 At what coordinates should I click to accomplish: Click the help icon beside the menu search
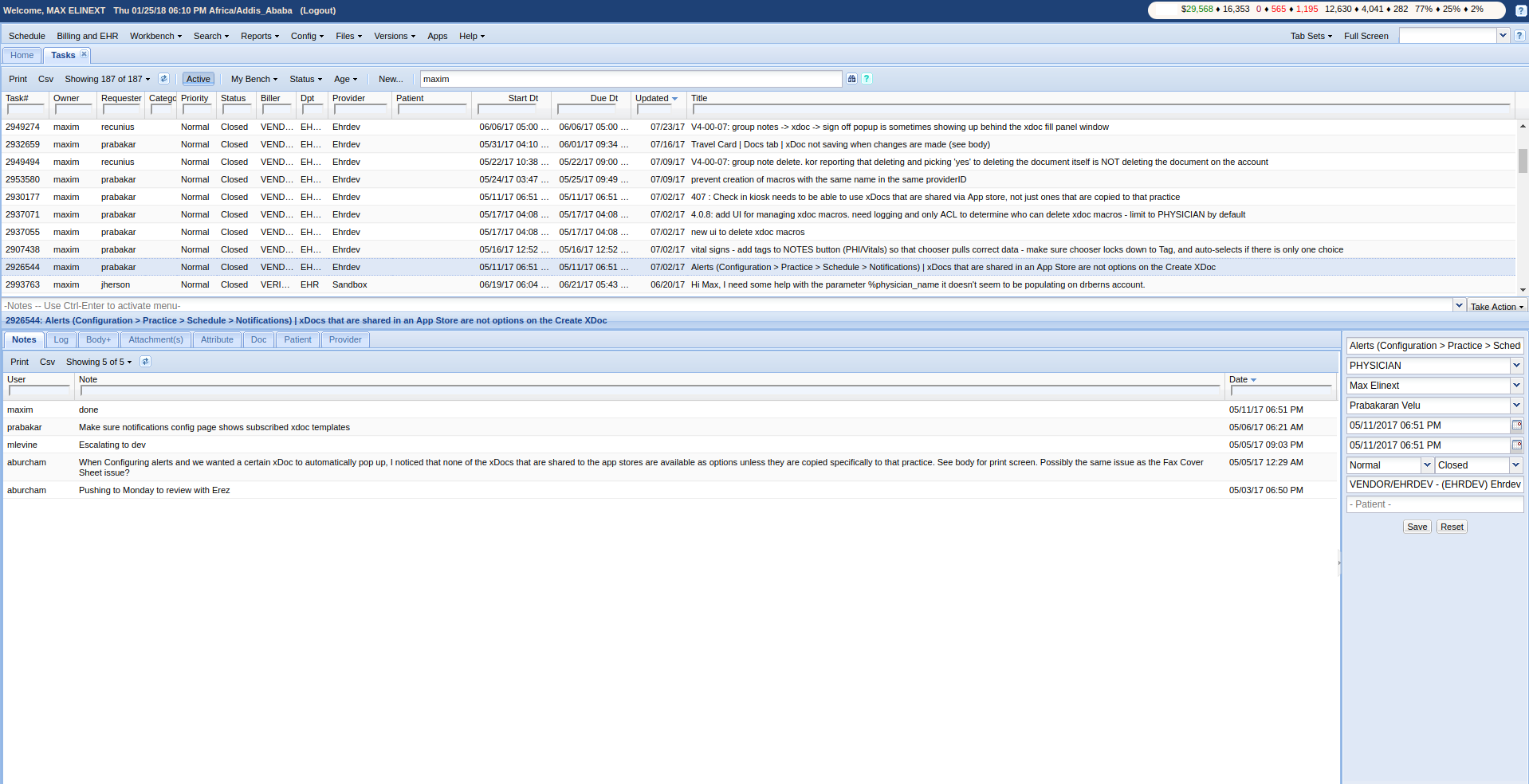(x=1519, y=36)
